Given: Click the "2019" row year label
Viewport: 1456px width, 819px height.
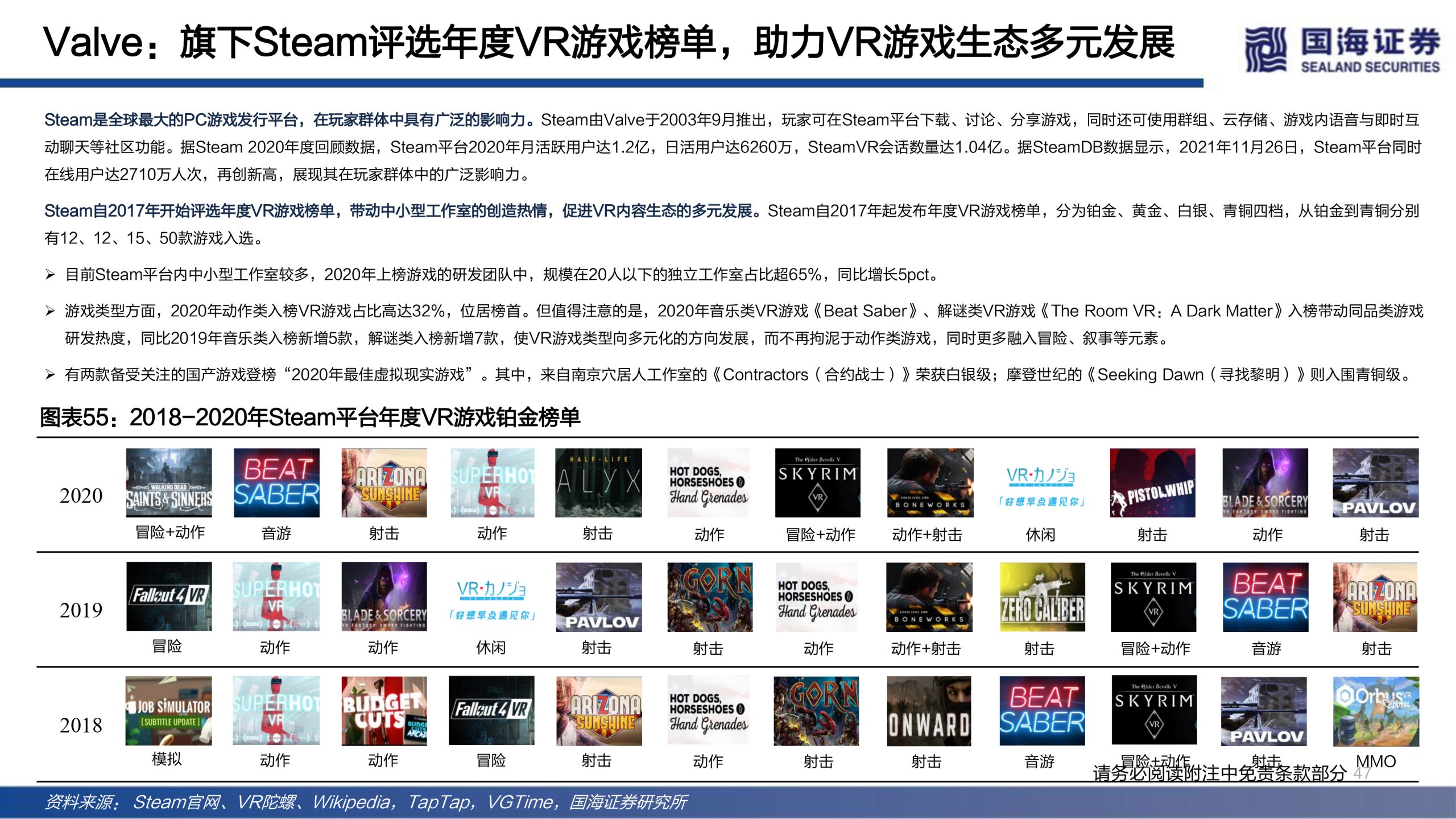Looking at the screenshot, I should 81,611.
